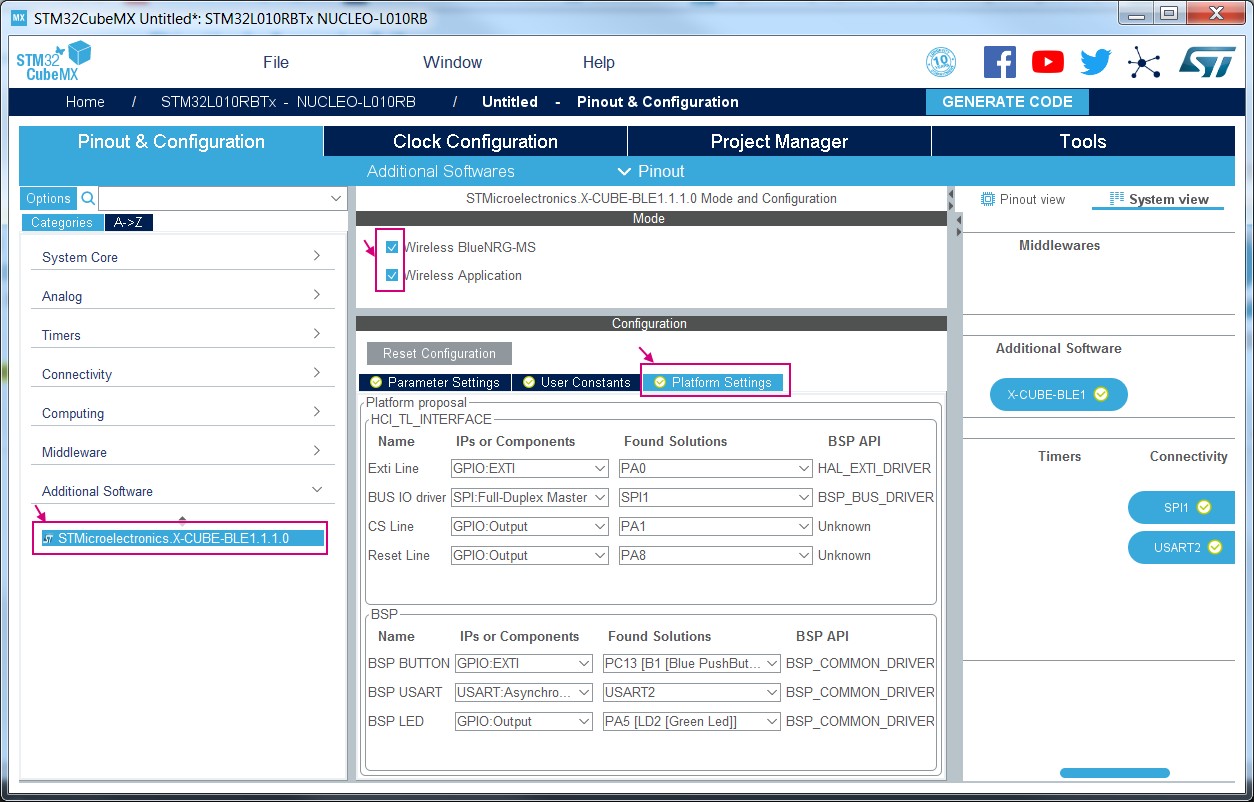Viewport: 1254px width, 802px height.
Task: Click the System view horizontal scrollbar
Action: pyautogui.click(x=1114, y=773)
